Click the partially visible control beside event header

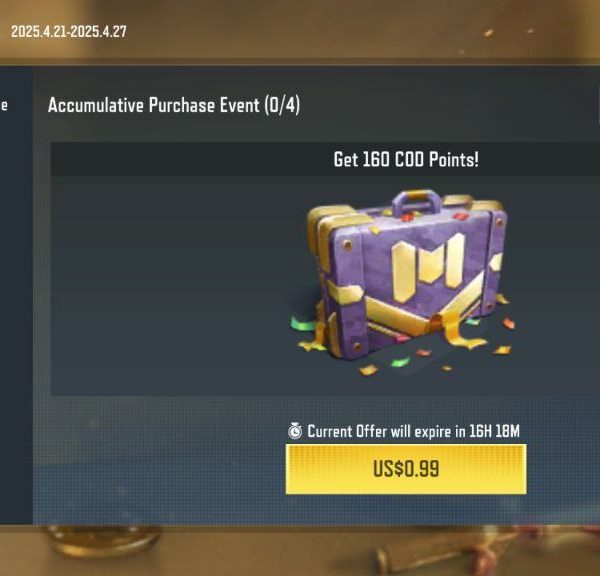598,105
